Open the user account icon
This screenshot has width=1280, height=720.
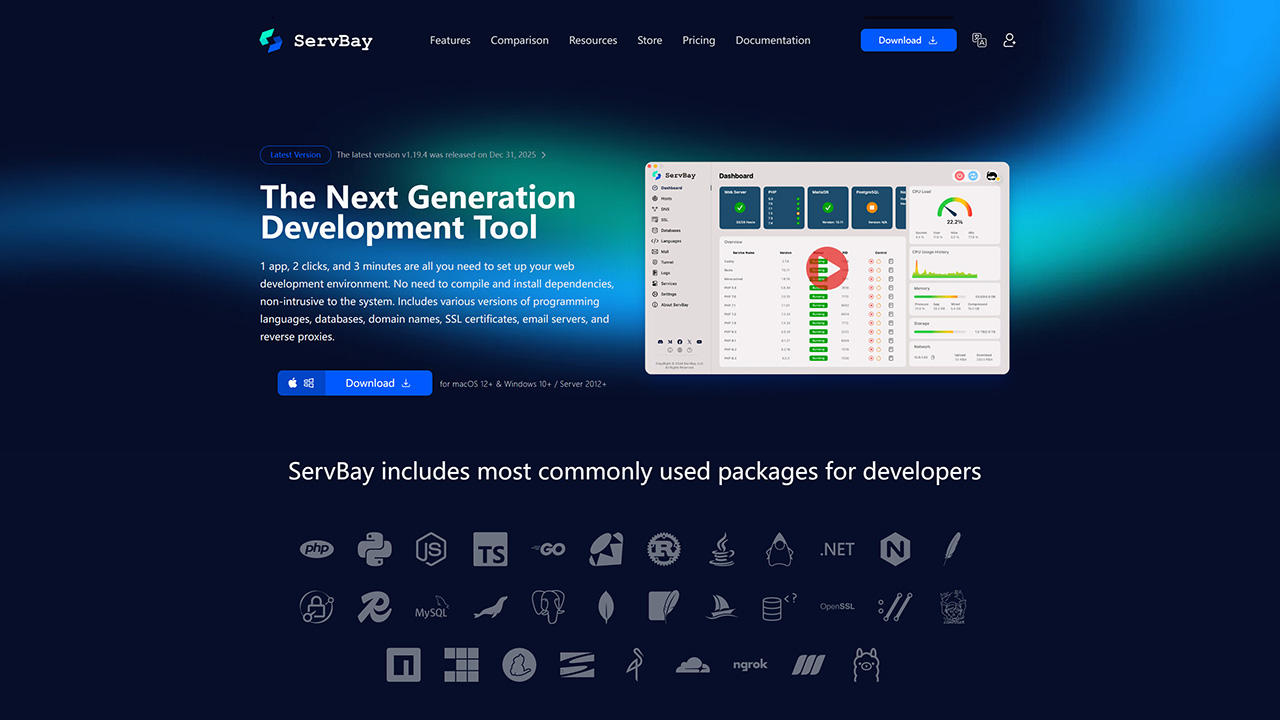(x=1009, y=41)
